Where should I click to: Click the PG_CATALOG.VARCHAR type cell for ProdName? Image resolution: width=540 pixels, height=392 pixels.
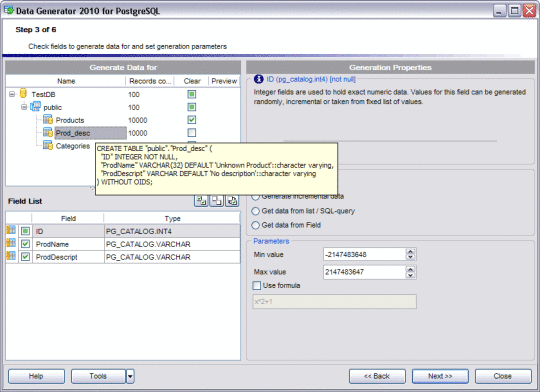[172, 244]
